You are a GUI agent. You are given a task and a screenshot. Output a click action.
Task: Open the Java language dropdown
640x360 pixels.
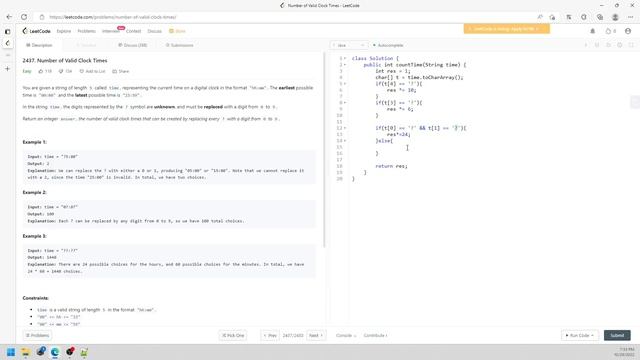click(349, 45)
